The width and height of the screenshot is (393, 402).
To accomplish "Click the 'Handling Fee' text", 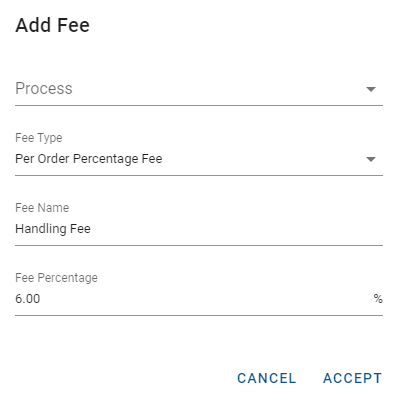I will 53,229.
